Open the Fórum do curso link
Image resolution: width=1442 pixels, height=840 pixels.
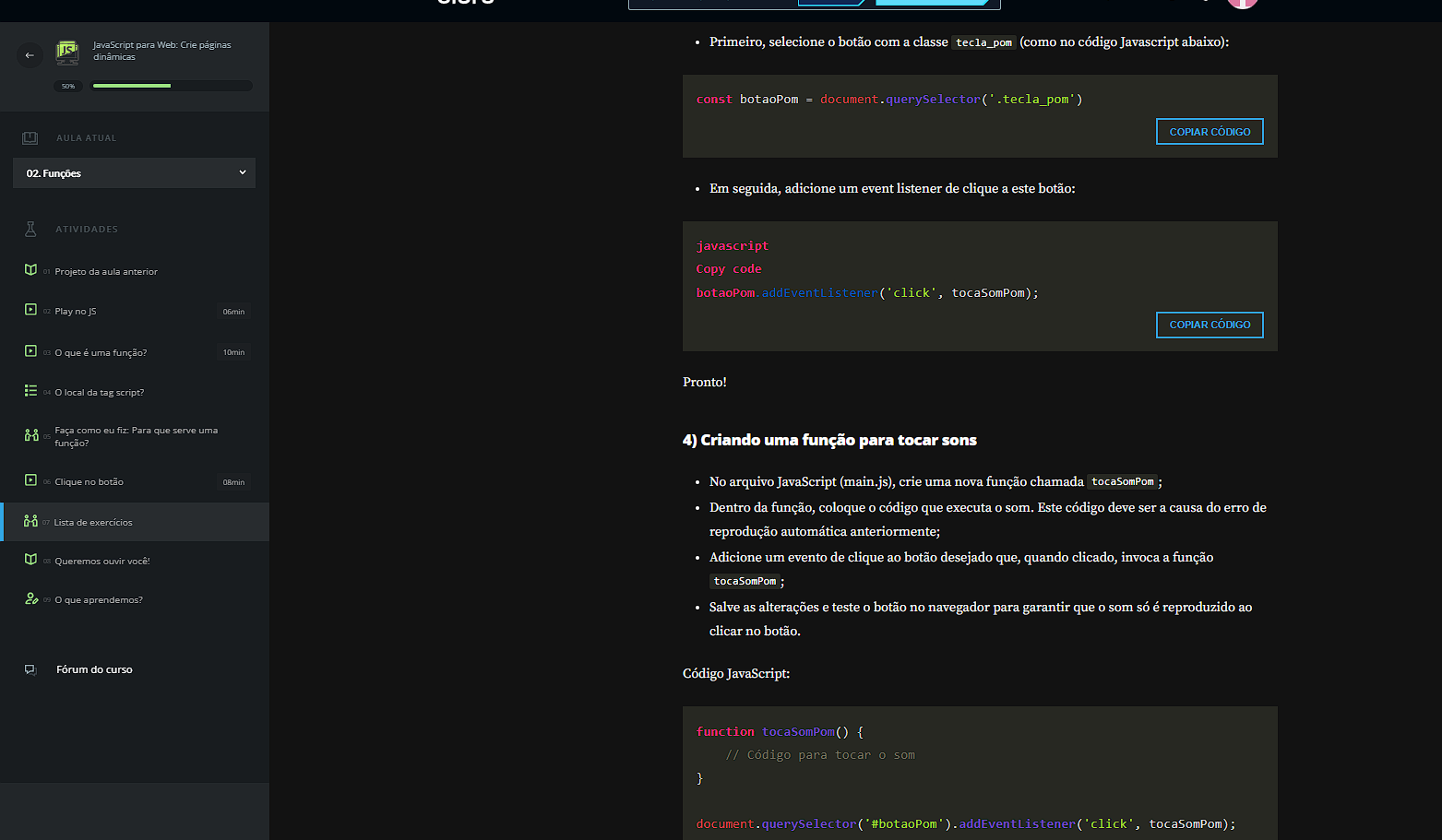click(94, 669)
